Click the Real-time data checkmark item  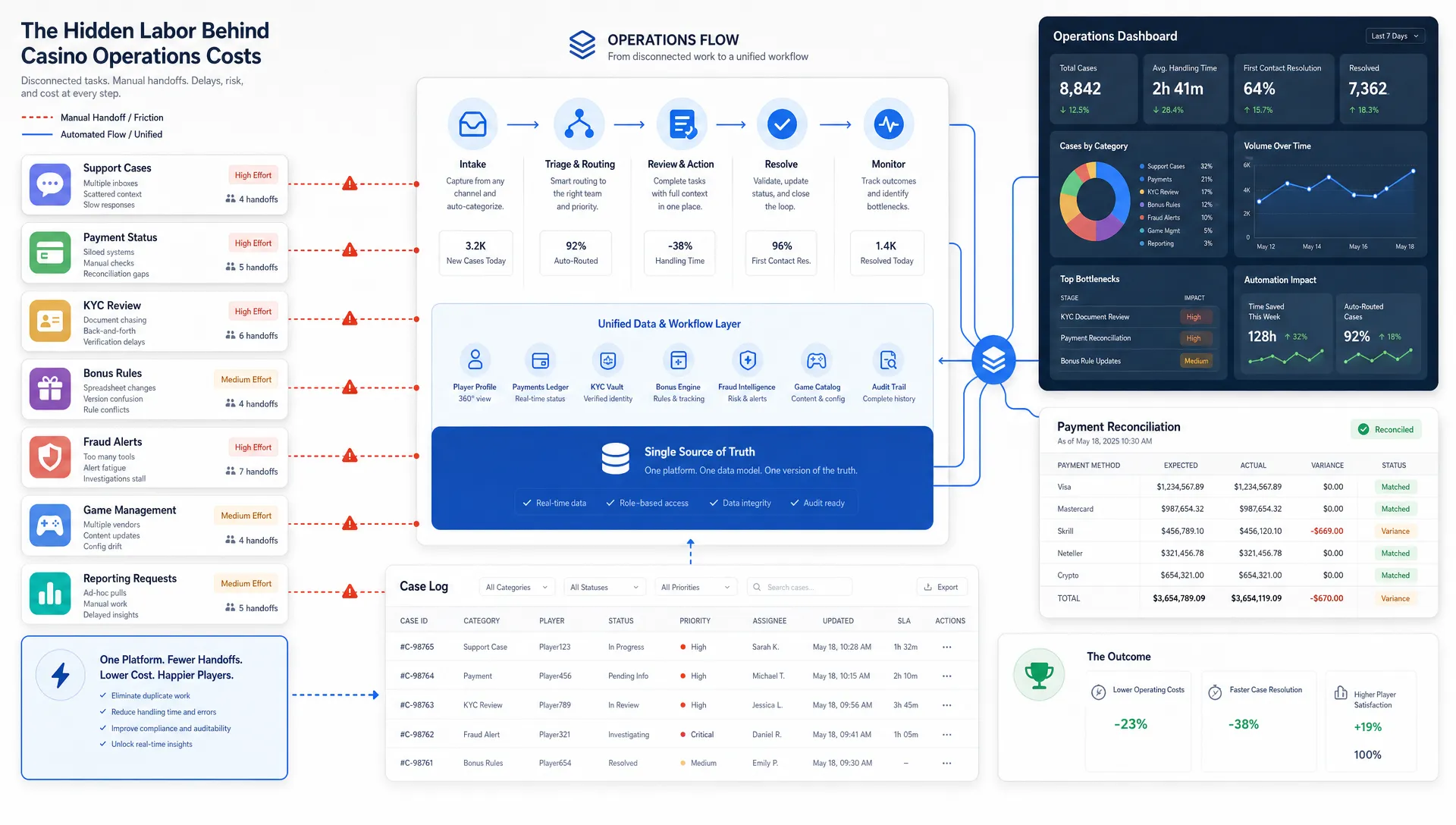[554, 503]
